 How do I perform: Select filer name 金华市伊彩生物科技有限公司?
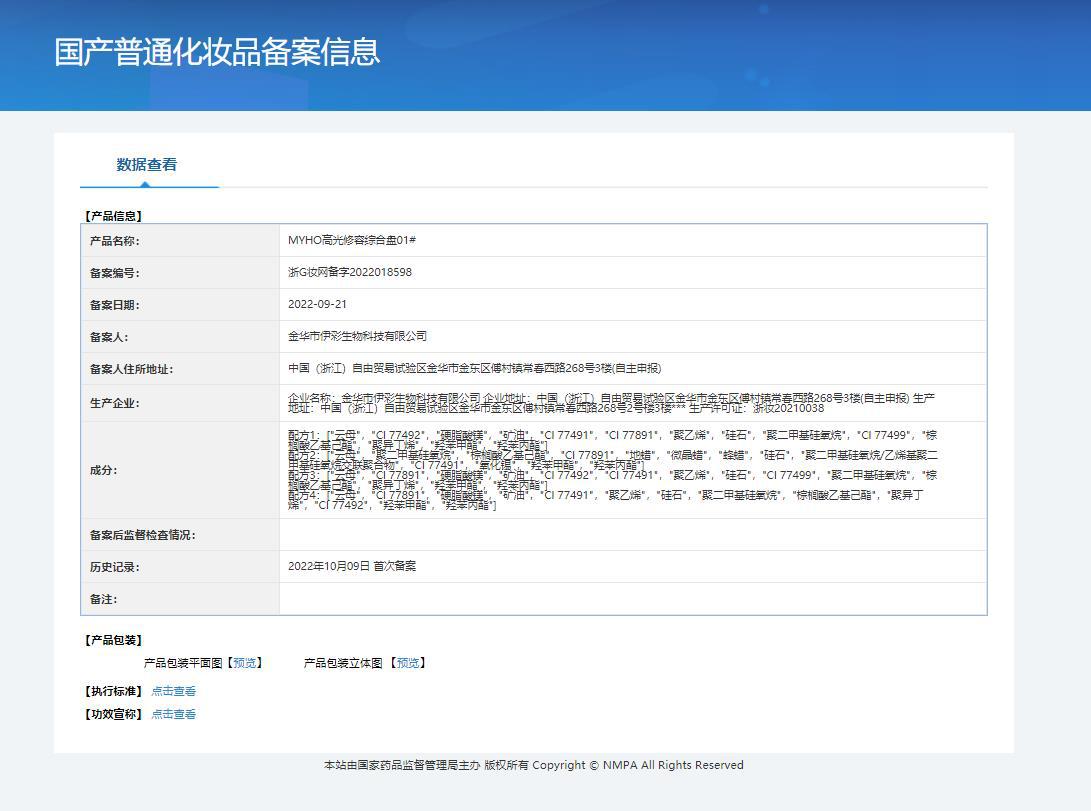358,336
